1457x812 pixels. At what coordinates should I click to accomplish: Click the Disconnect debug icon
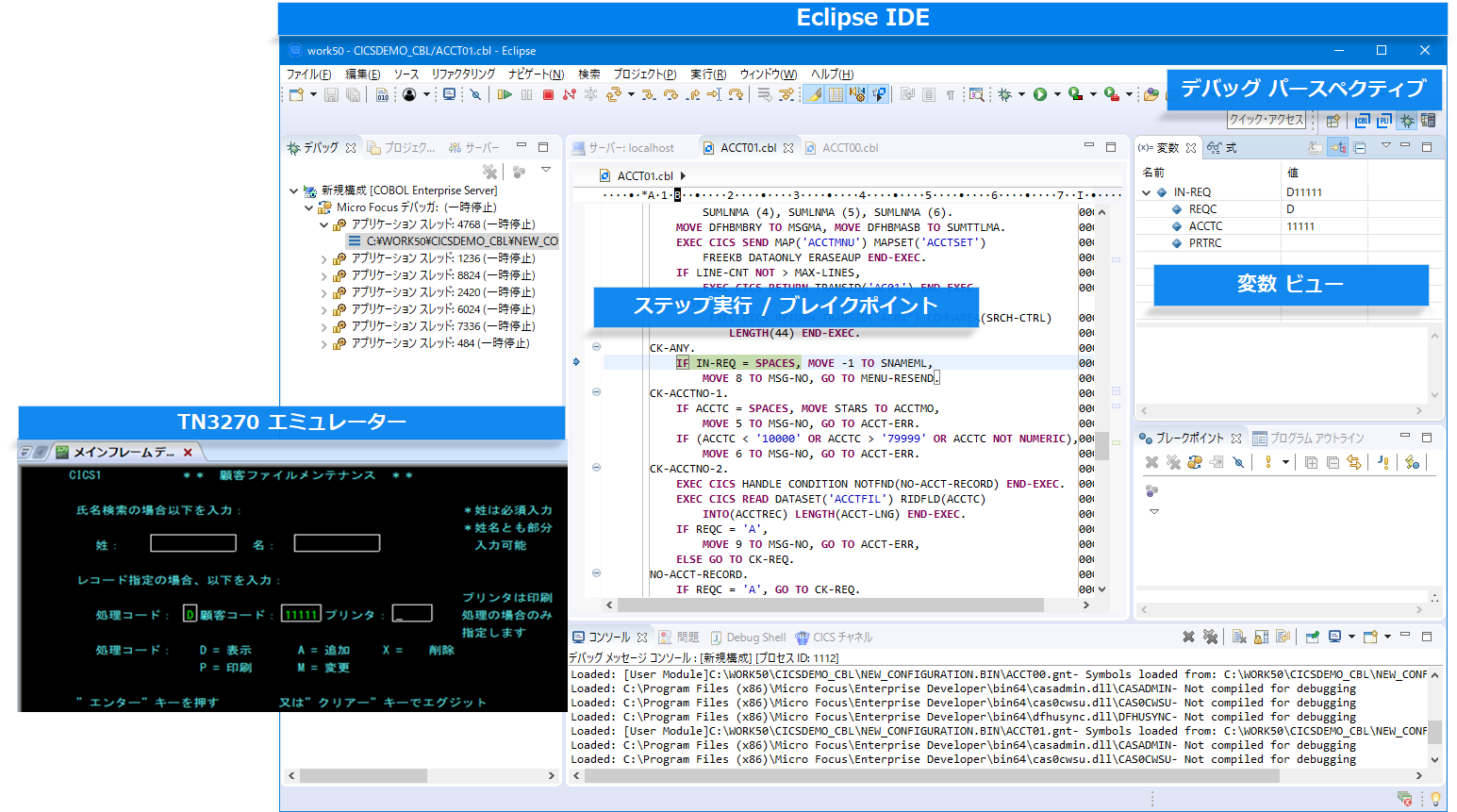[570, 94]
